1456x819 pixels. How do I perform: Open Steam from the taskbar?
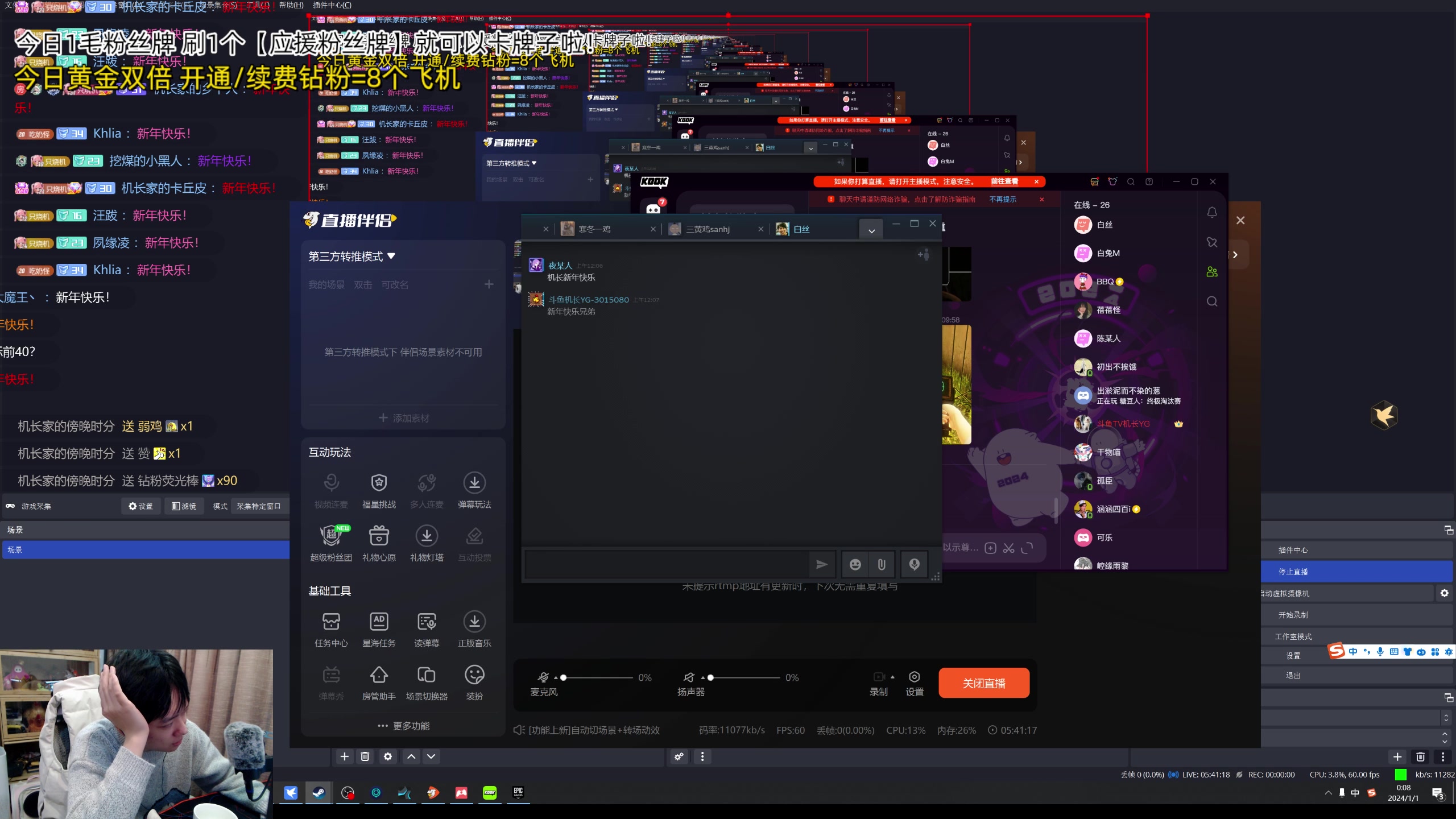click(x=318, y=793)
